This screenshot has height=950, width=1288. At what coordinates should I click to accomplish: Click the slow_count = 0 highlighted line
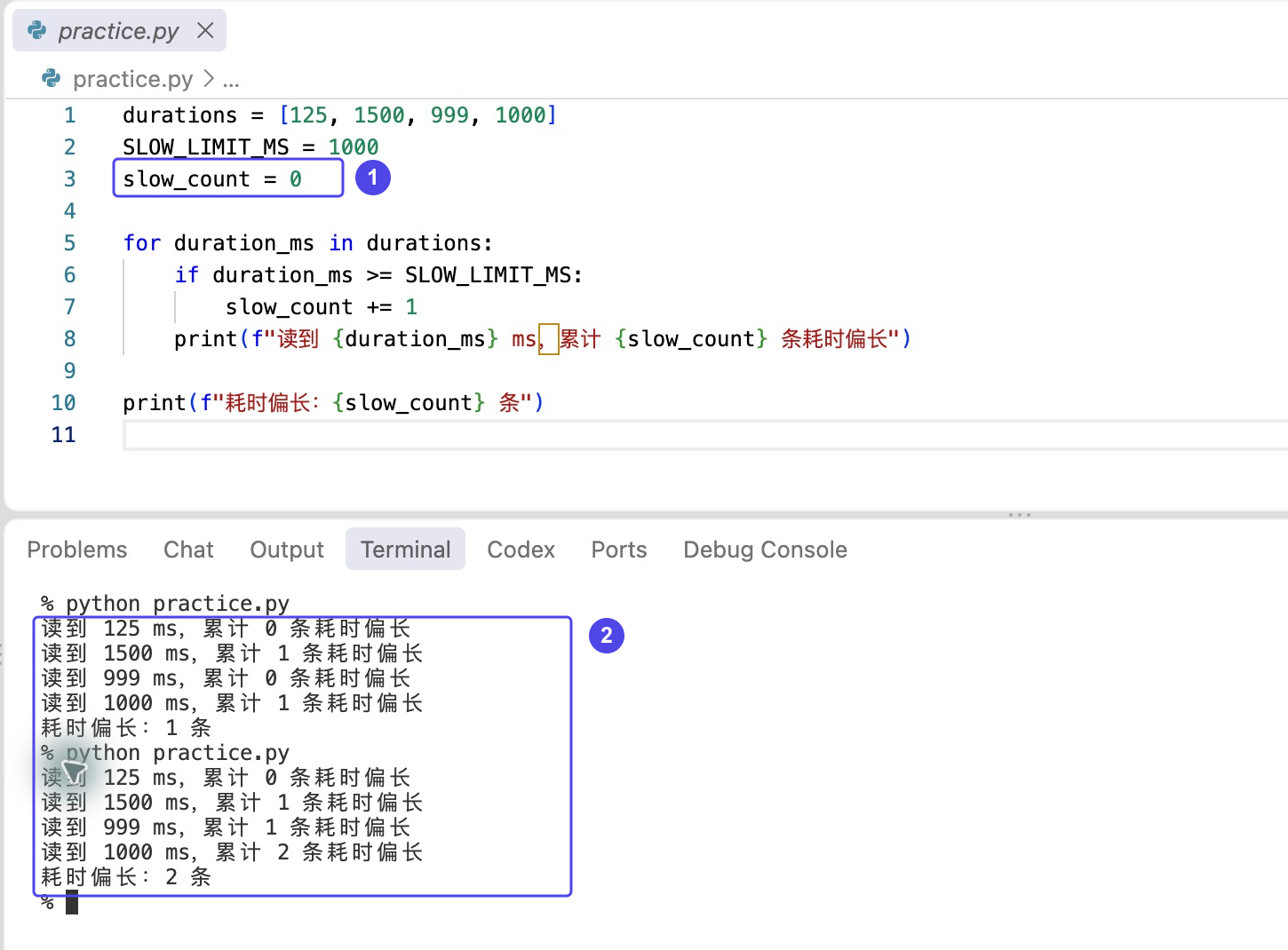click(228, 178)
